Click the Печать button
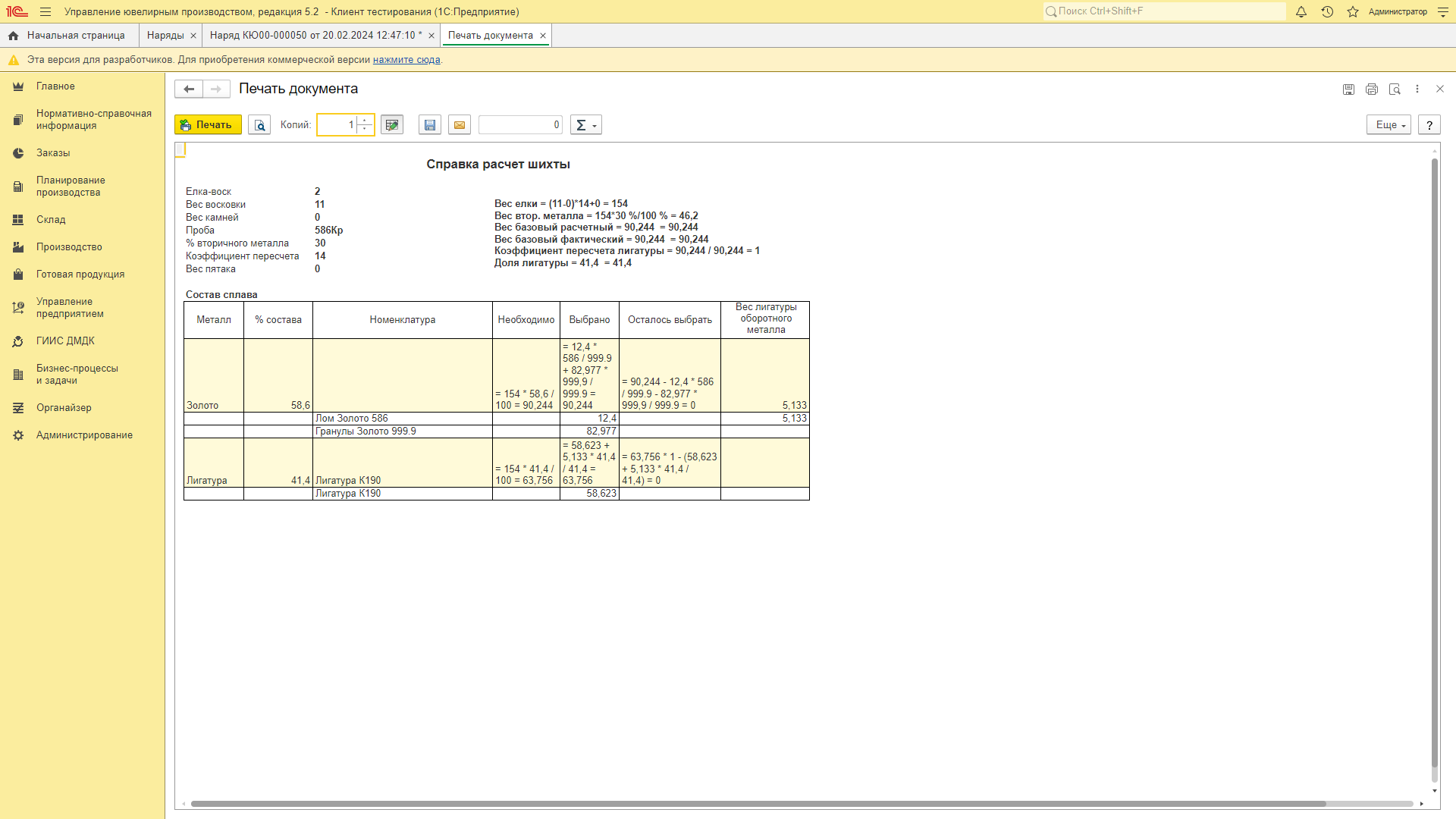Screen dimensions: 1456x819 [208, 125]
